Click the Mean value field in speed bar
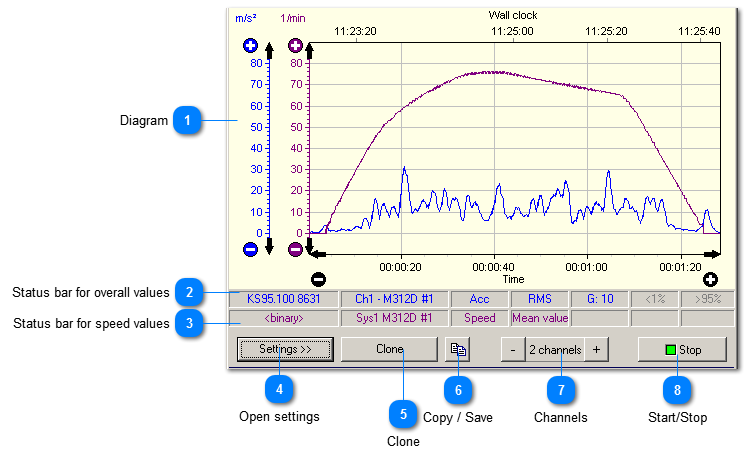The height and width of the screenshot is (465, 748). (539, 318)
